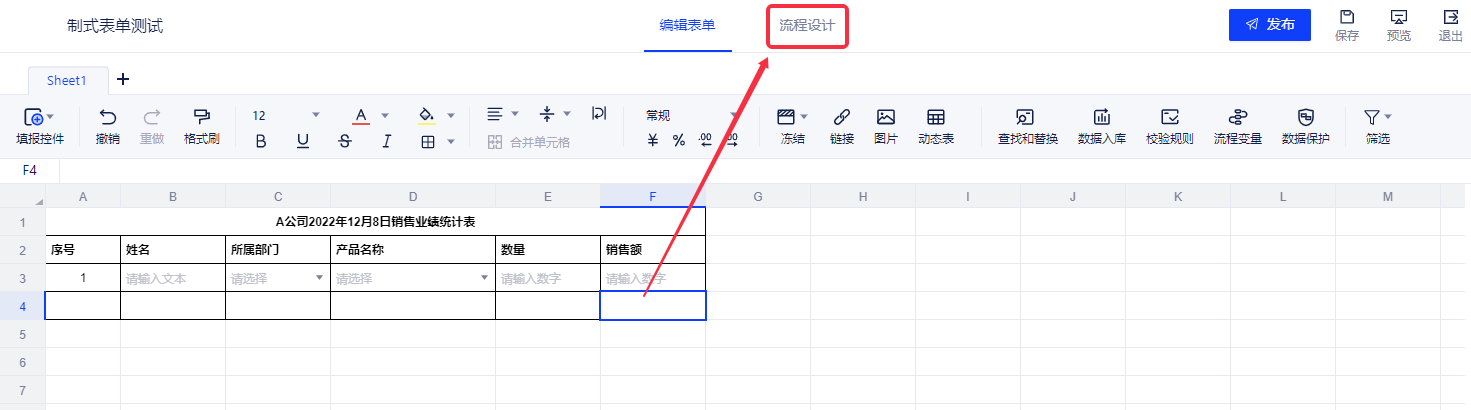Toggle strikethrough formatting
This screenshot has width=1471, height=410.
coord(345,142)
